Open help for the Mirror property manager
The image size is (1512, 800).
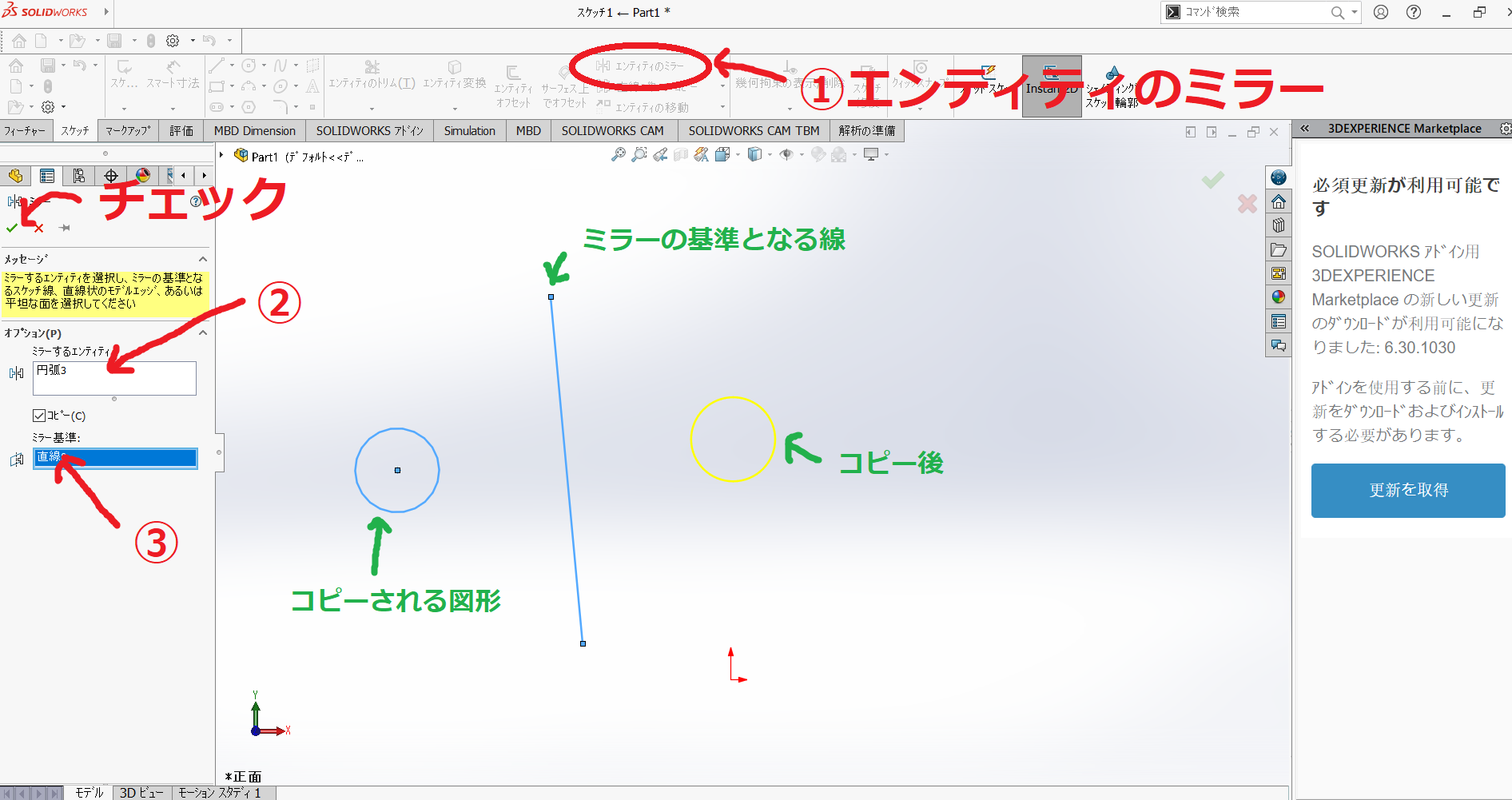tap(196, 201)
